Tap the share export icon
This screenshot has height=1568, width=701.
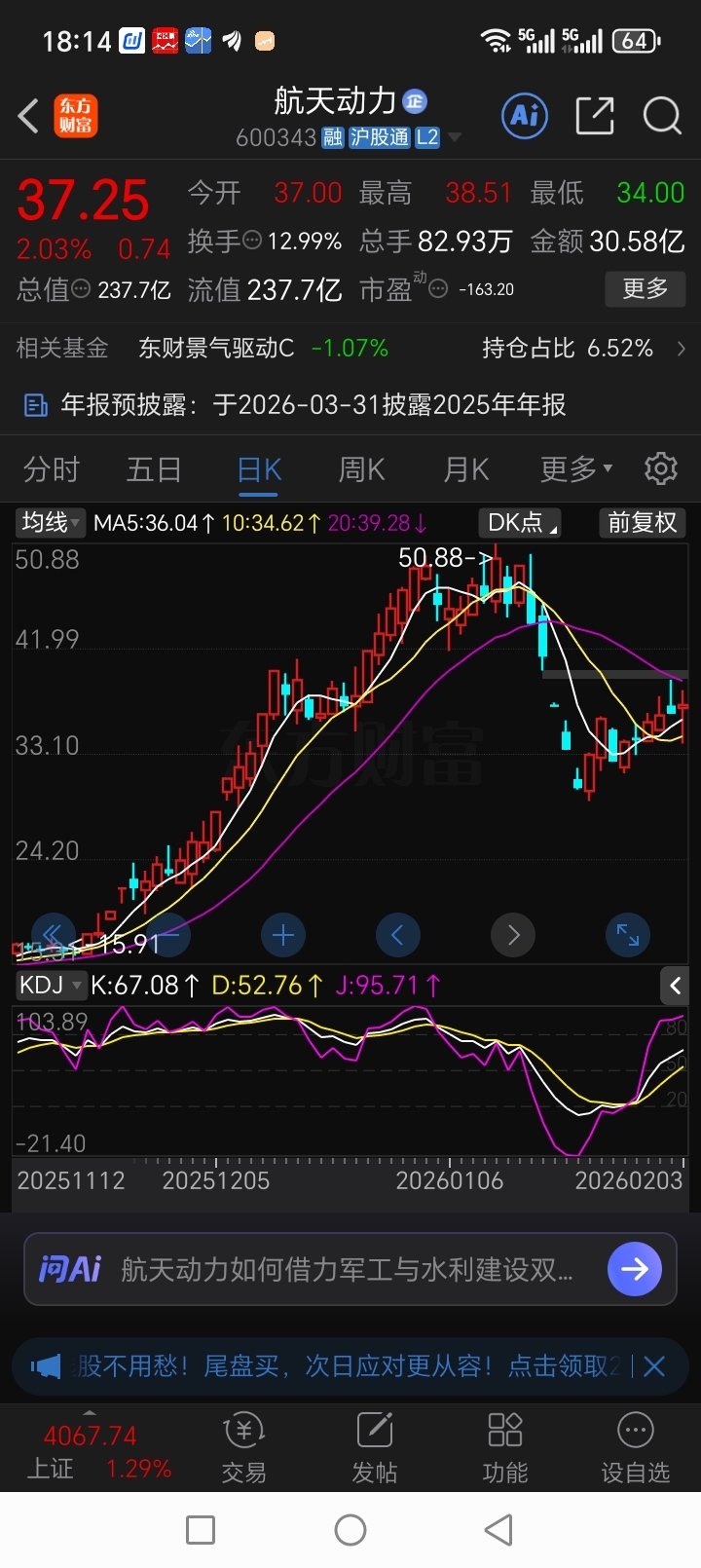(x=594, y=116)
